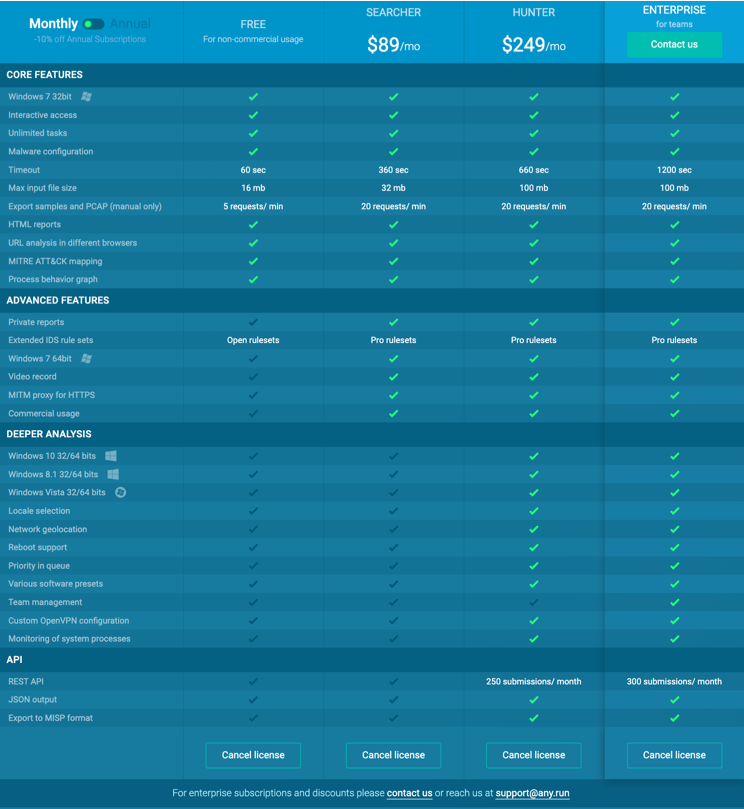Click the Windows 8.1 logo icon
Viewport: 744px width, 809px height.
[x=113, y=474]
